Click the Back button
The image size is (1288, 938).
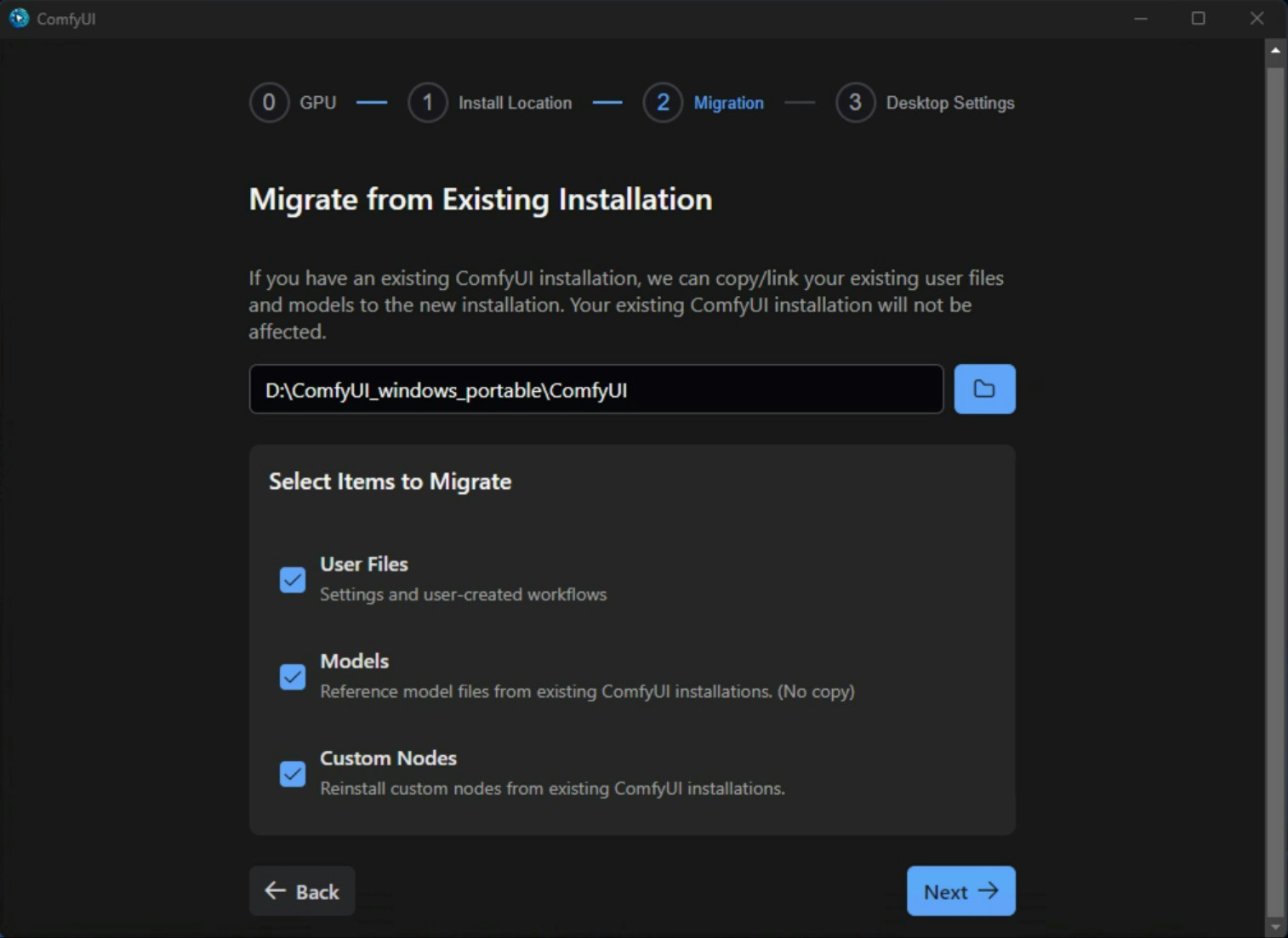pyautogui.click(x=301, y=890)
